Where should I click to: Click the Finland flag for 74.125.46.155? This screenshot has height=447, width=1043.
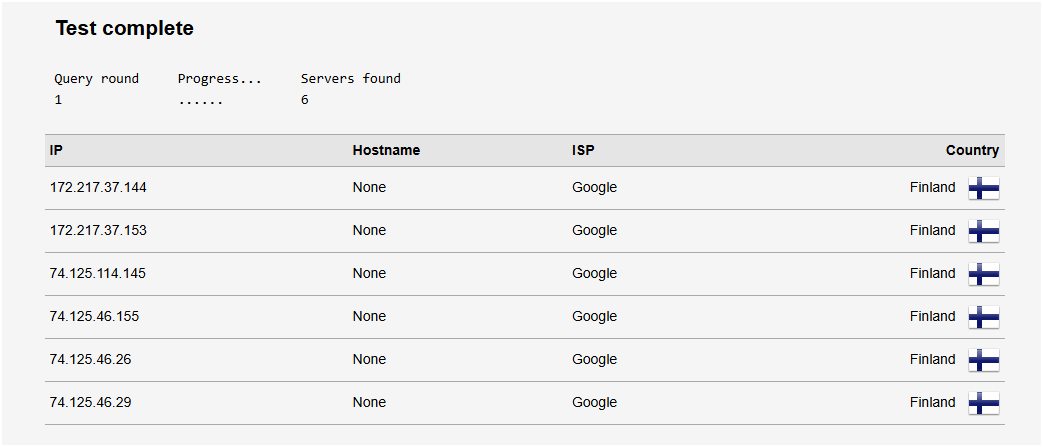tap(984, 317)
